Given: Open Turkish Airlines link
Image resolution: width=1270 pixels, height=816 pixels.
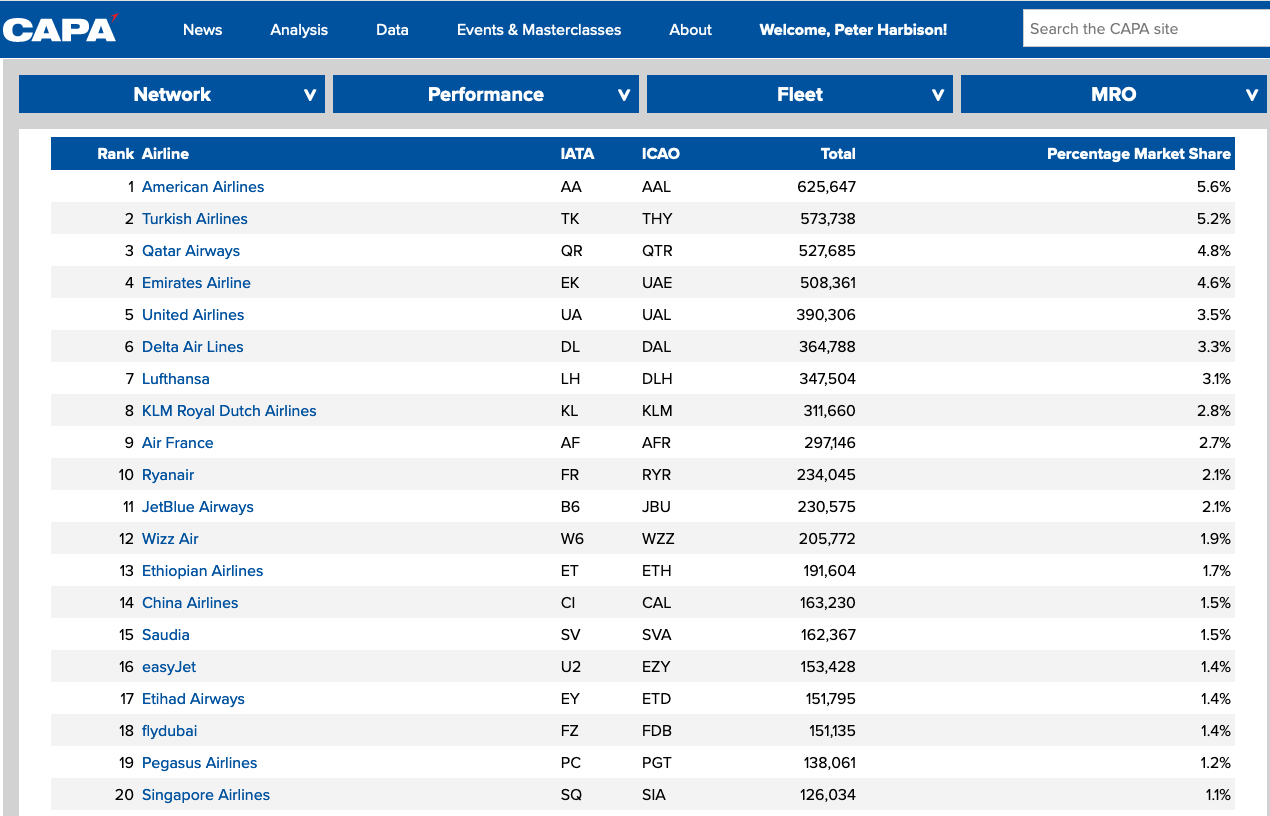Looking at the screenshot, I should point(195,219).
